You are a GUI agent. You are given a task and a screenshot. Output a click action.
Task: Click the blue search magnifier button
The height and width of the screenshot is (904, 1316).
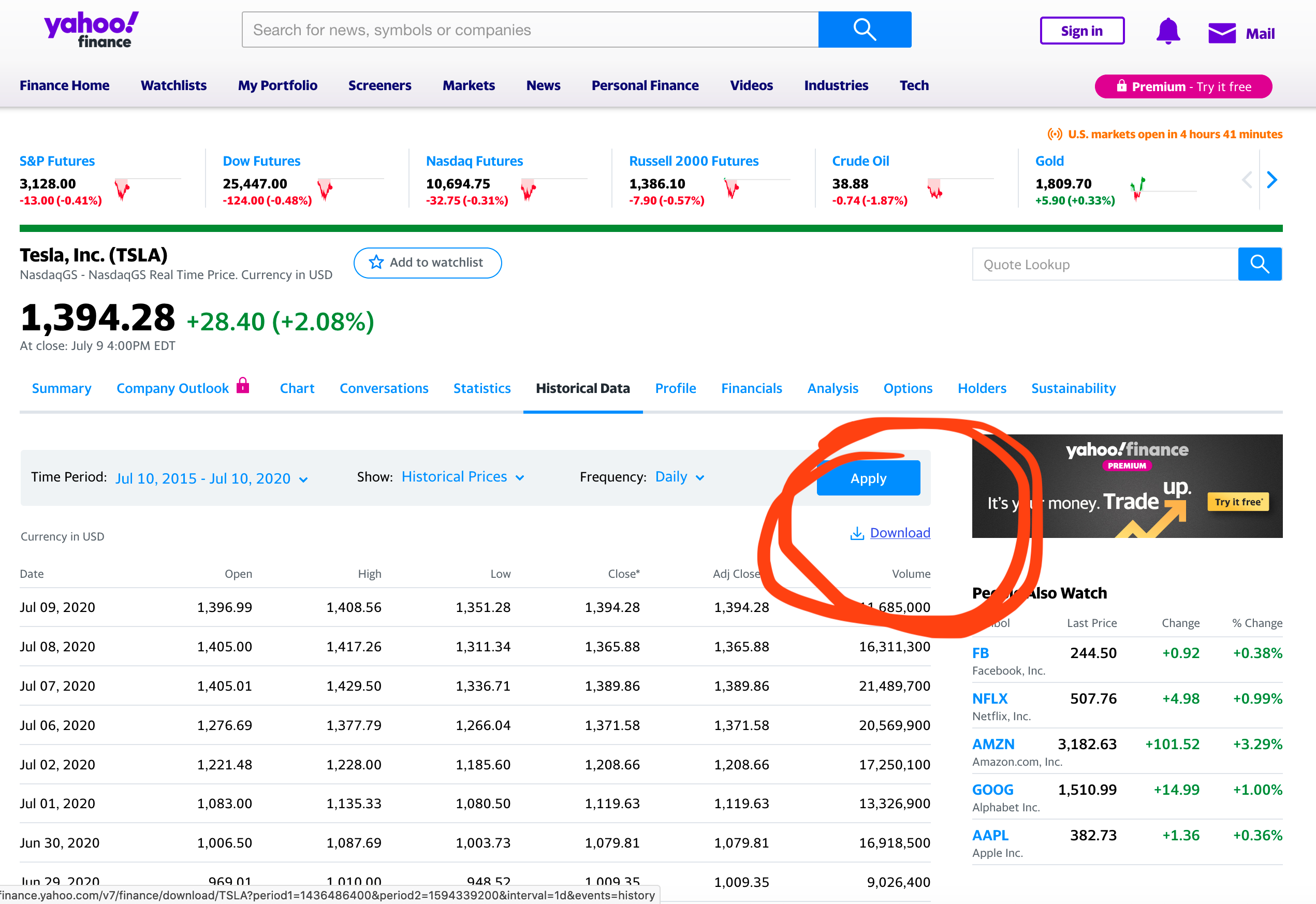[x=864, y=30]
